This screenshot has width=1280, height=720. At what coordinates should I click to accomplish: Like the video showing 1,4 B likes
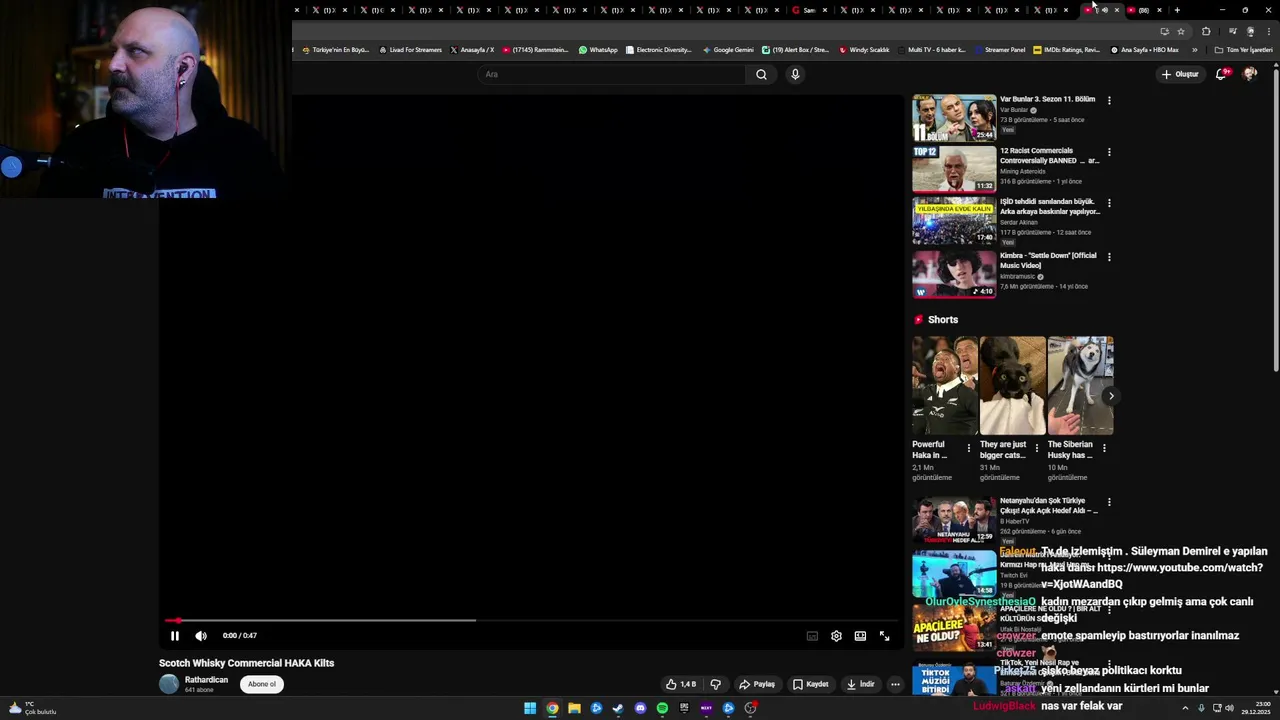click(x=681, y=684)
